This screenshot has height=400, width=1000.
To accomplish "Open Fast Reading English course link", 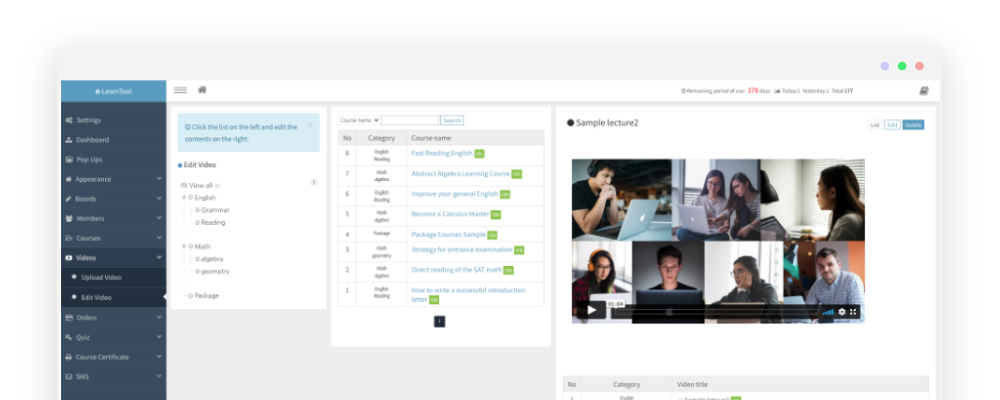I will coord(442,153).
